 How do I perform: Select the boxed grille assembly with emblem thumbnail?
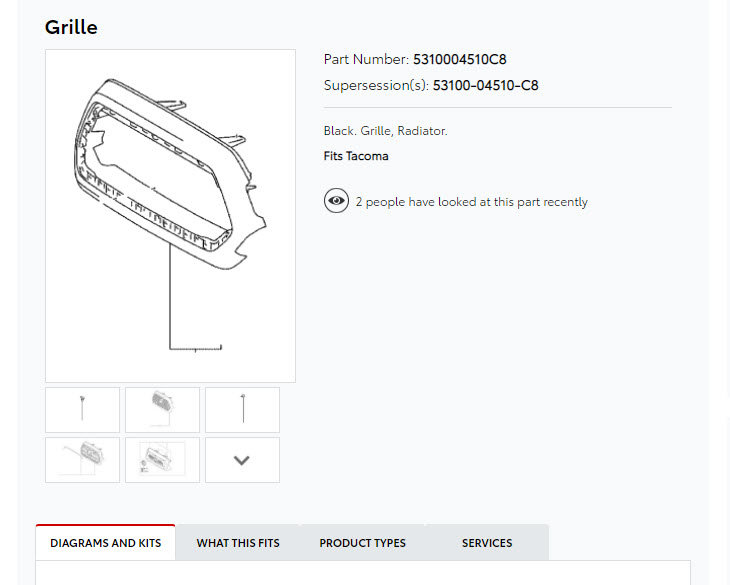(x=162, y=460)
